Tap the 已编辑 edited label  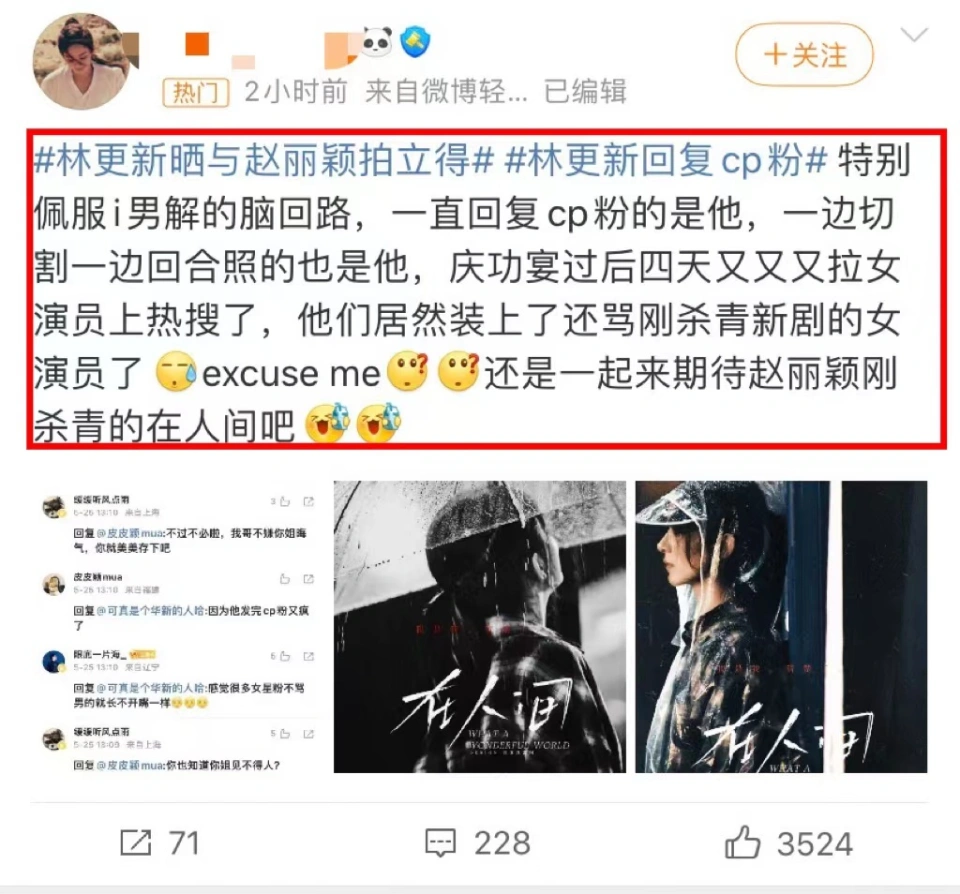[585, 92]
